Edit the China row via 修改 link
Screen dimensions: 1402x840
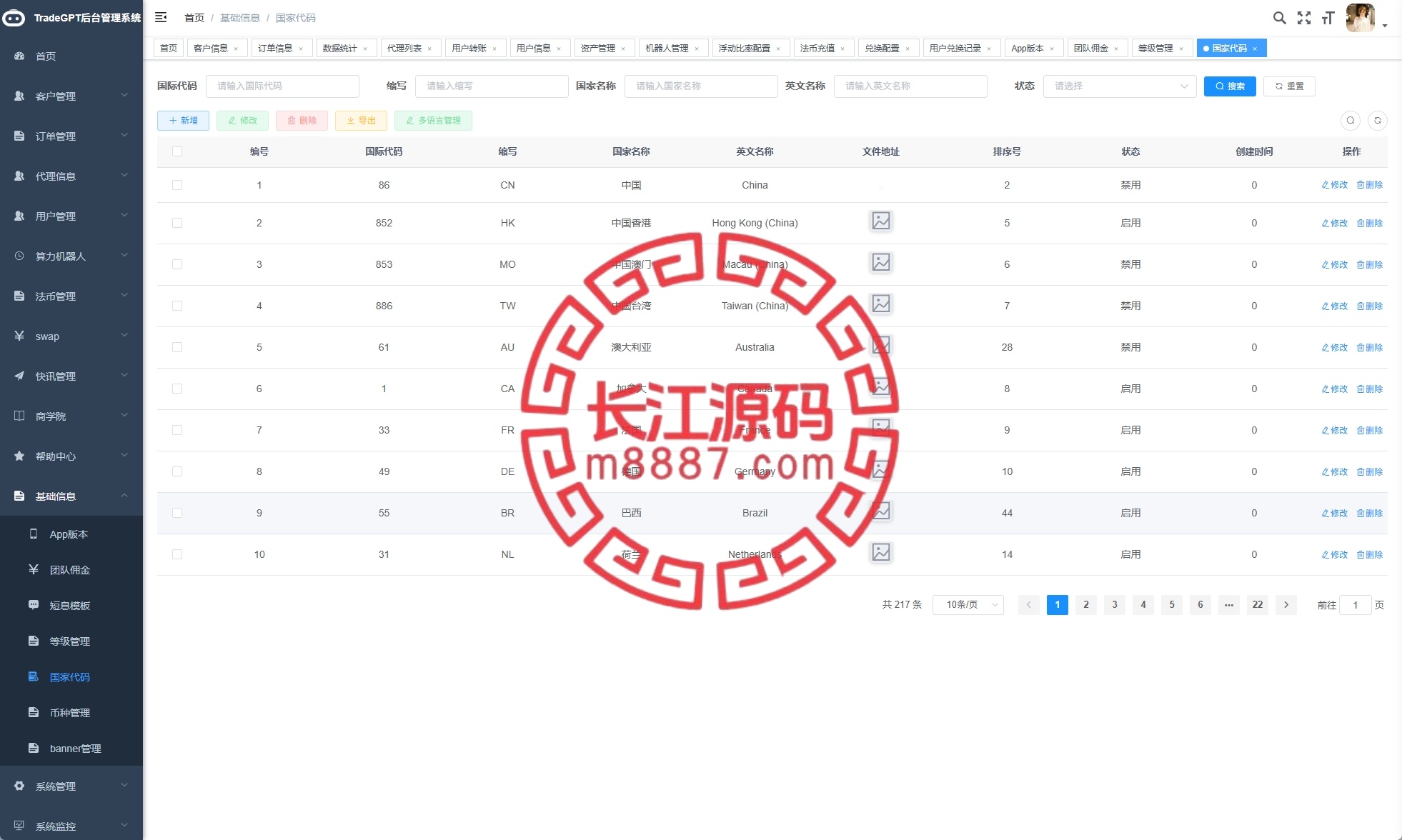tap(1334, 185)
